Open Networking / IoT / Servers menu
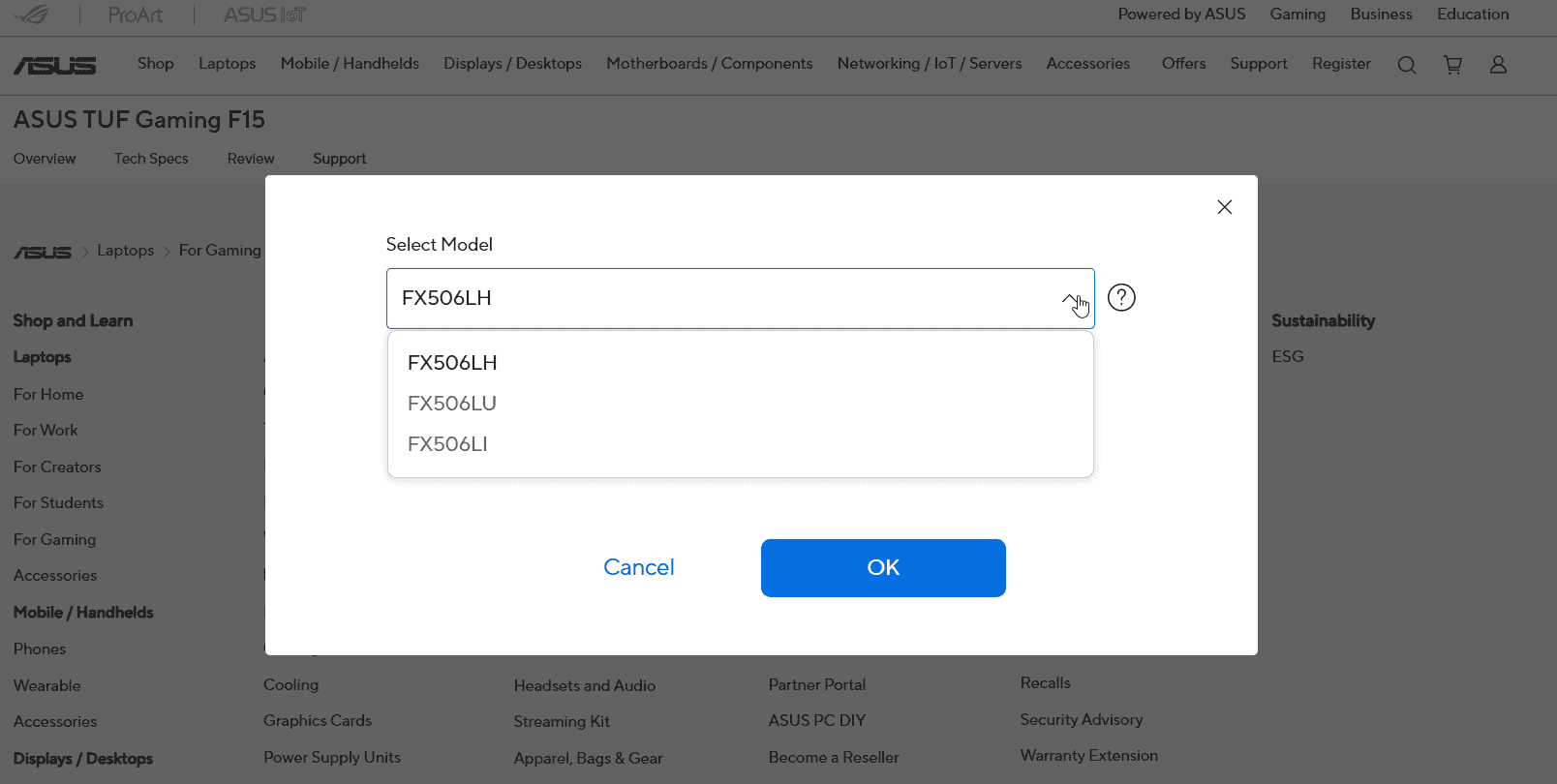 tap(930, 64)
